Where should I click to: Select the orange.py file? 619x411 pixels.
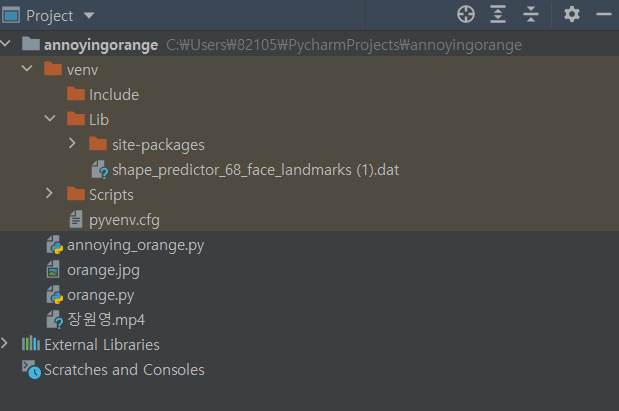click(x=100, y=295)
